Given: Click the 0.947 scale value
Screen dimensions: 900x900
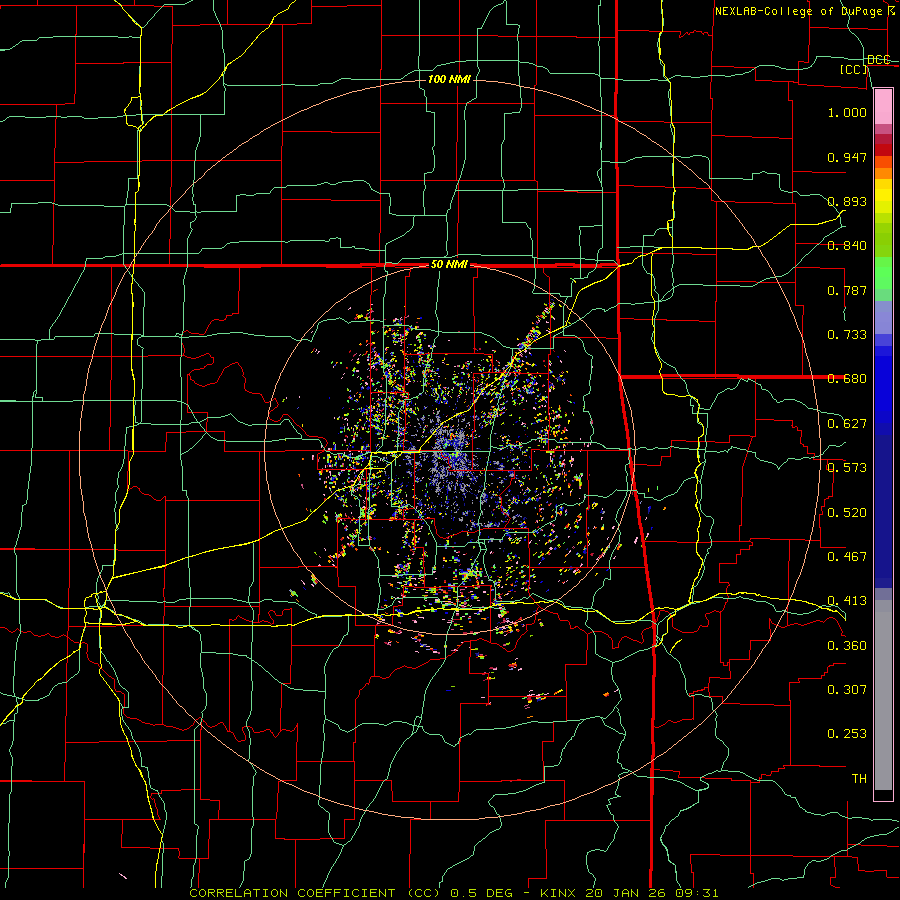Looking at the screenshot, I should tap(847, 157).
